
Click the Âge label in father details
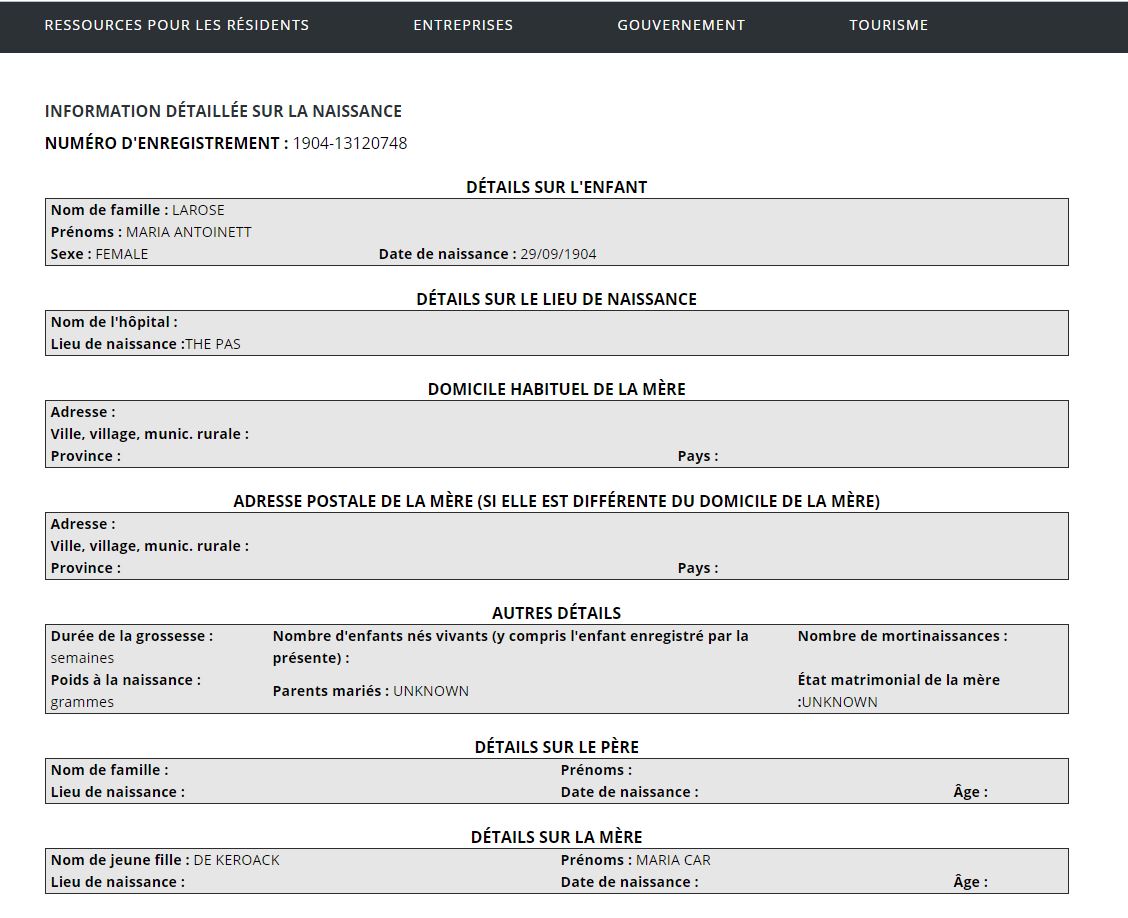click(x=970, y=792)
